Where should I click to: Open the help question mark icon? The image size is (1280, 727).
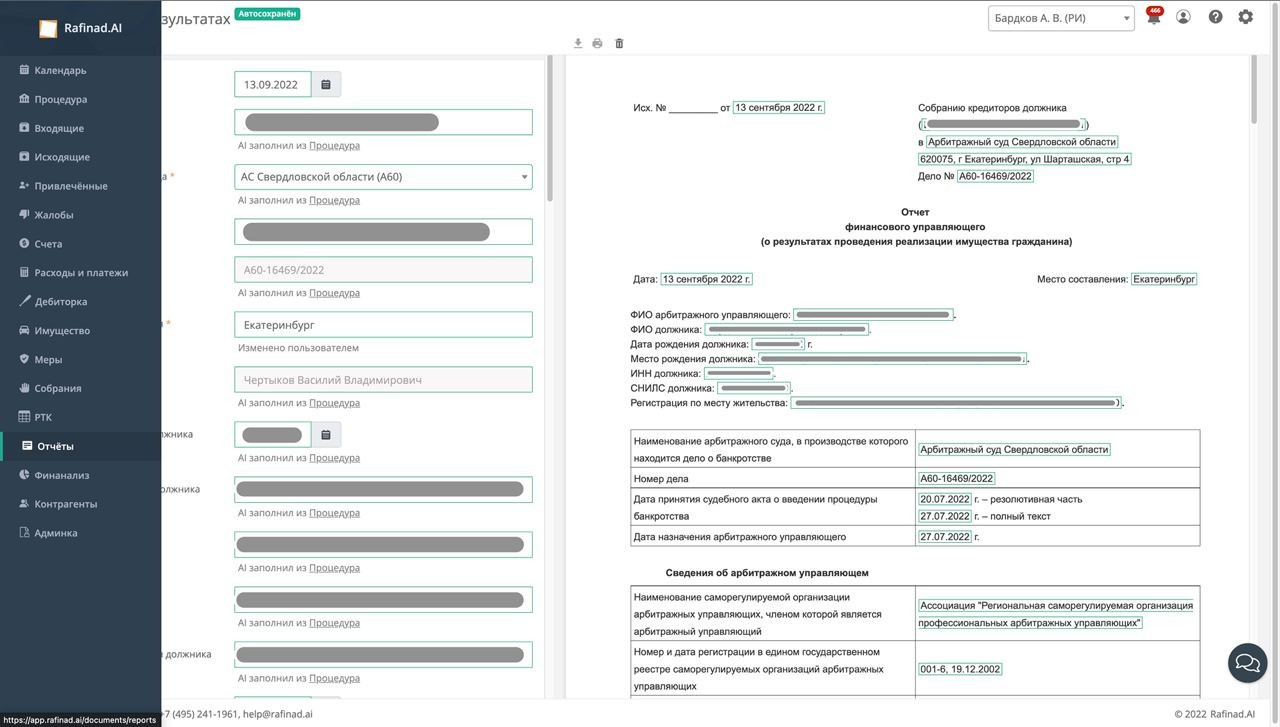[1215, 17]
